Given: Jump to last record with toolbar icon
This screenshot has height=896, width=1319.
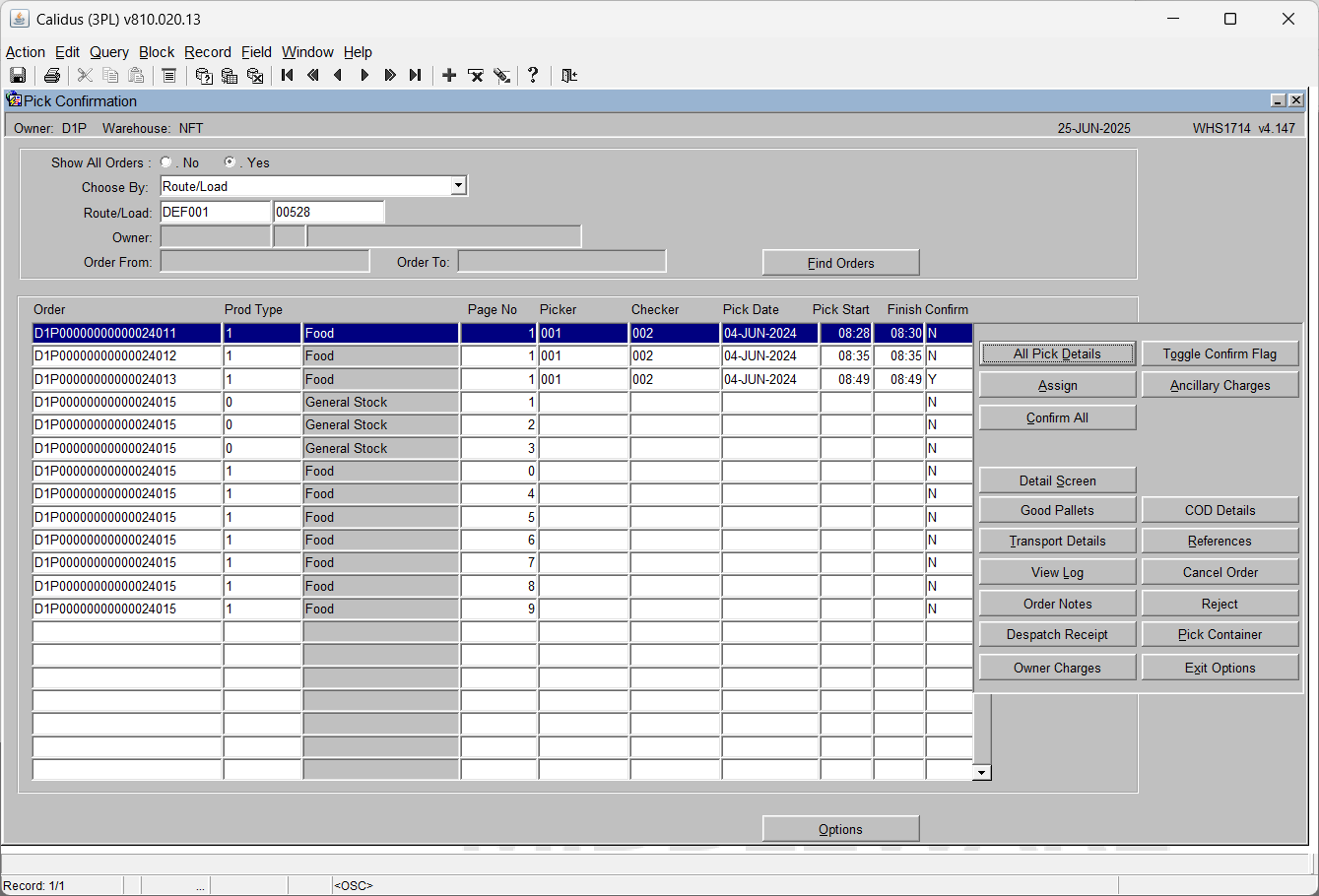Looking at the screenshot, I should point(416,75).
